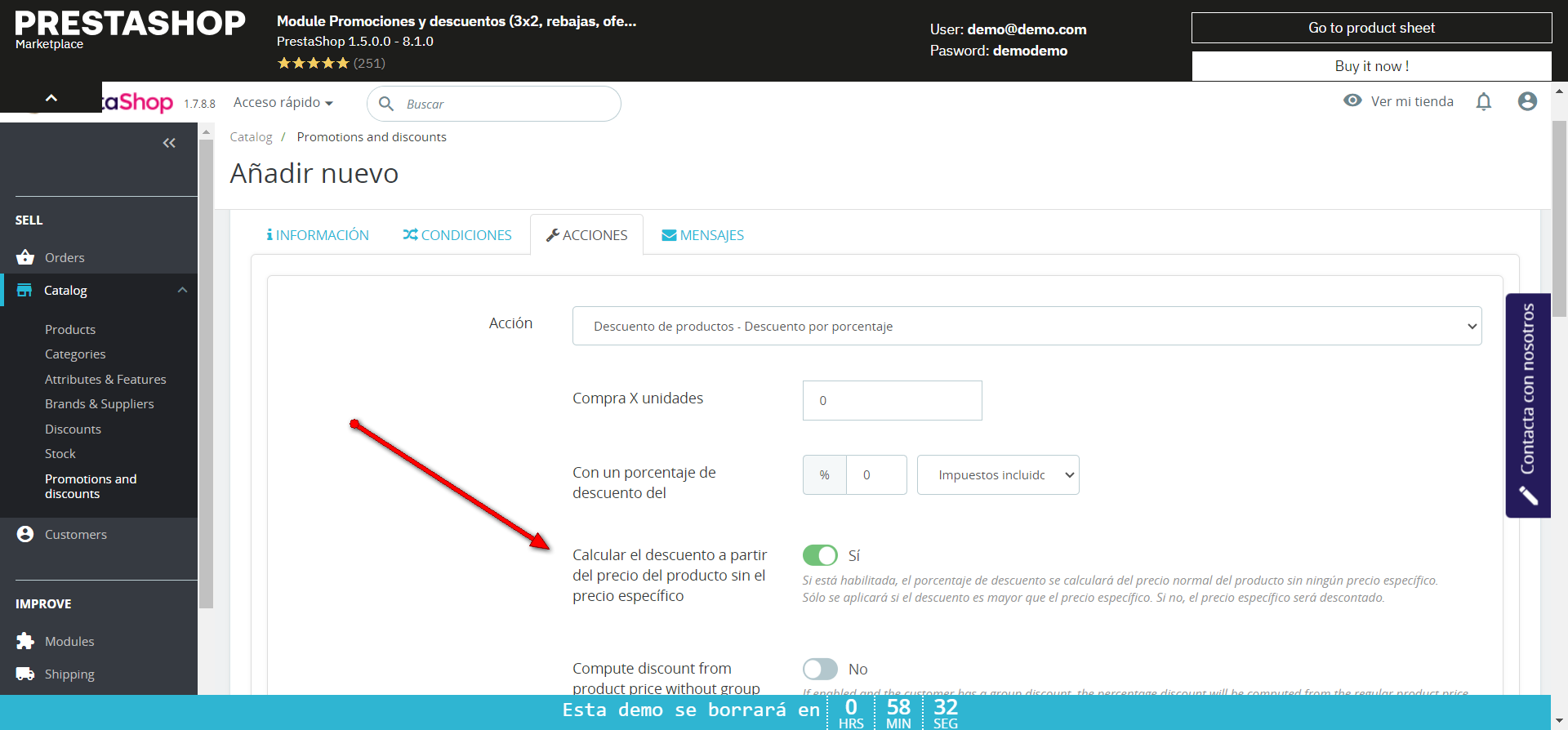1568x730 pixels.
Task: Open Brands & Suppliers menu item
Action: coord(99,403)
